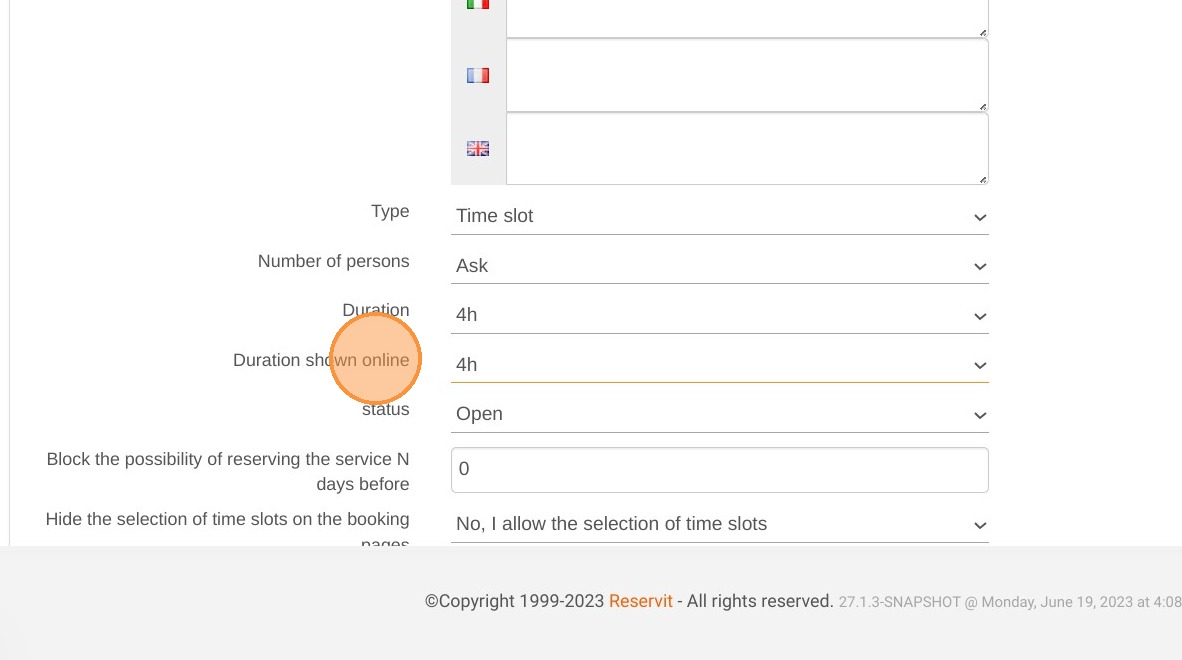The height and width of the screenshot is (660, 1182).
Task: Click the French flag language icon
Action: click(x=477, y=75)
